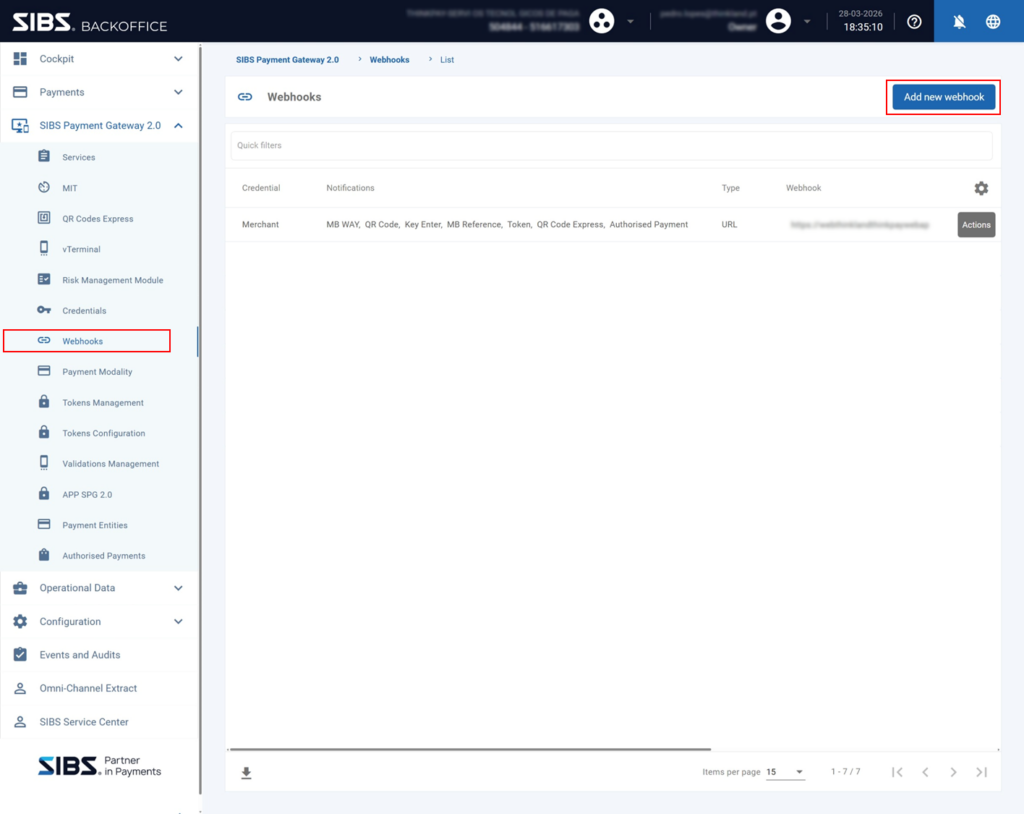
Task: Go to the next page arrow
Action: click(953, 772)
